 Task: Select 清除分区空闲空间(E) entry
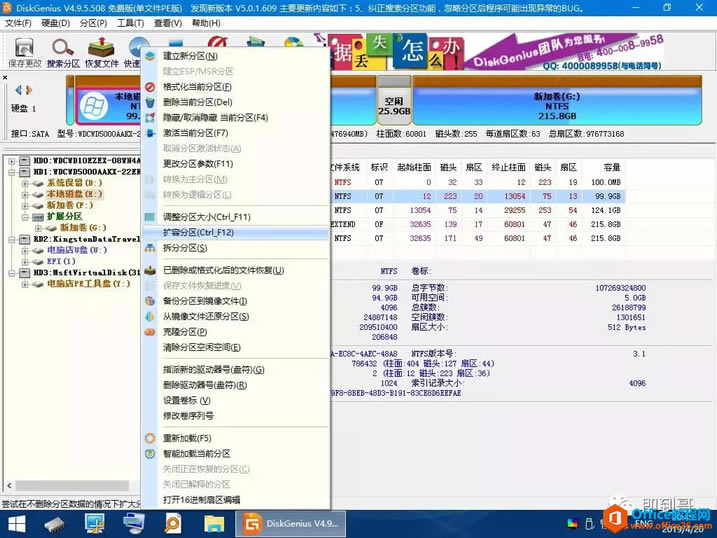pyautogui.click(x=202, y=347)
